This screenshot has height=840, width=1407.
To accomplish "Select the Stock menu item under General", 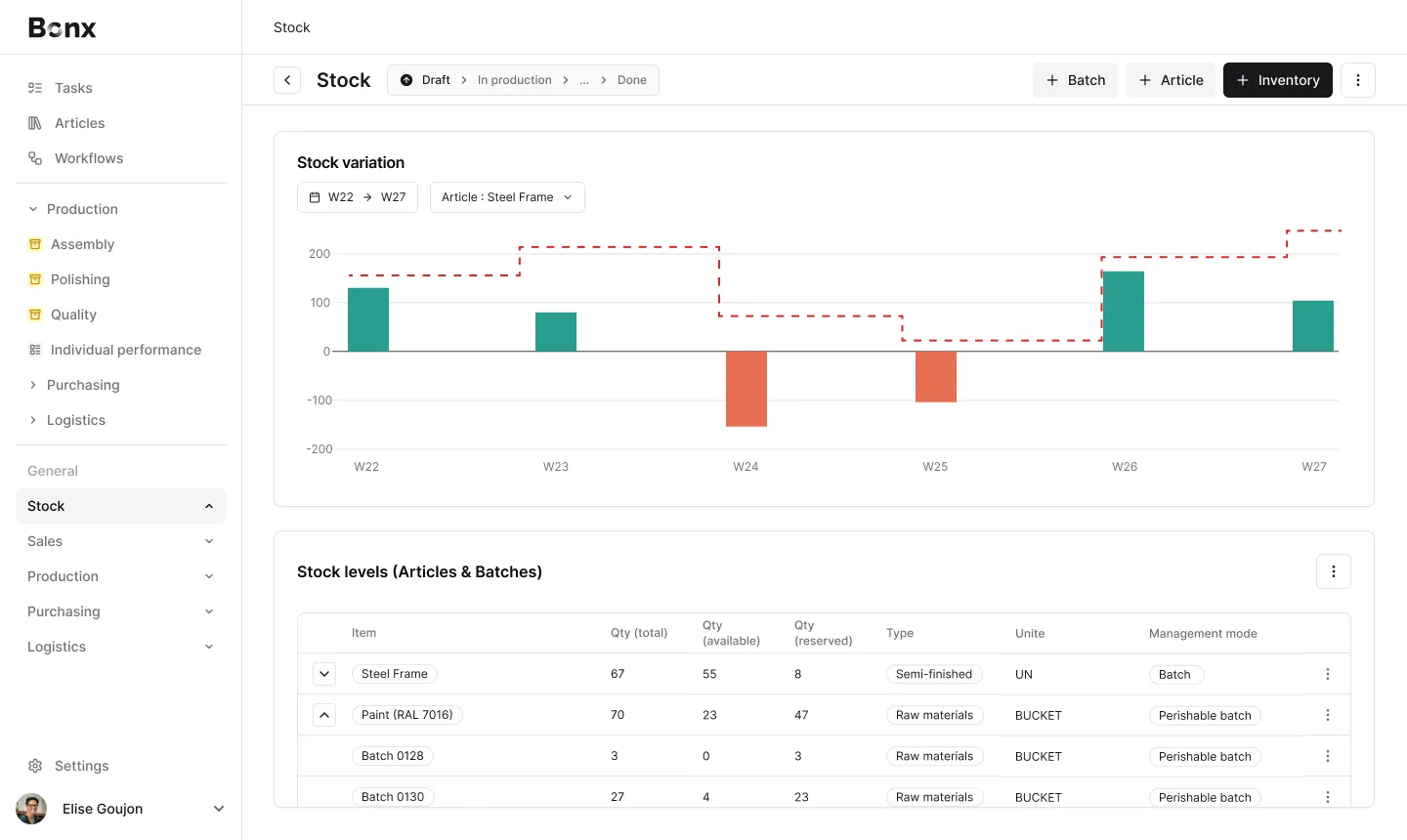I will click(121, 506).
